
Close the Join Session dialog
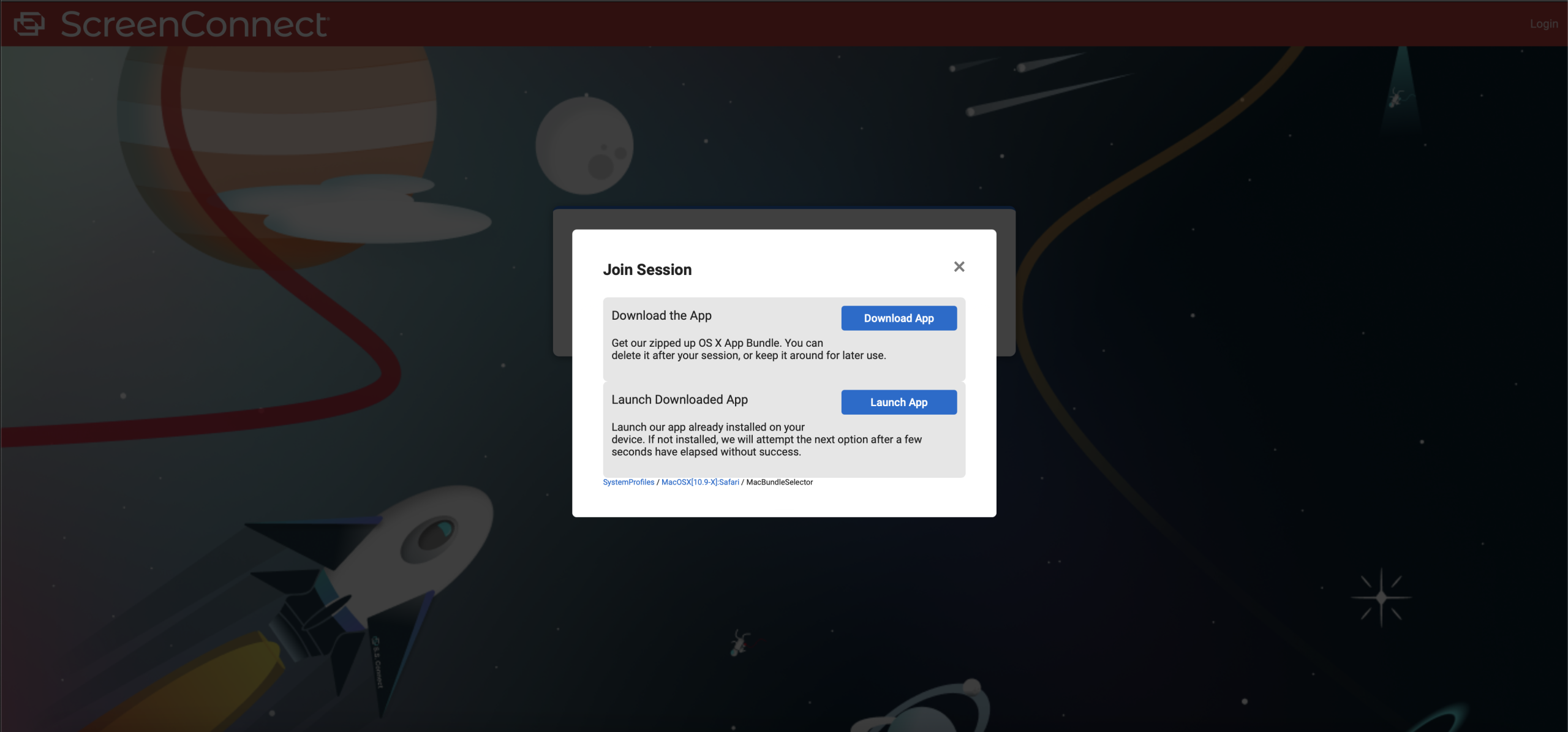click(959, 266)
